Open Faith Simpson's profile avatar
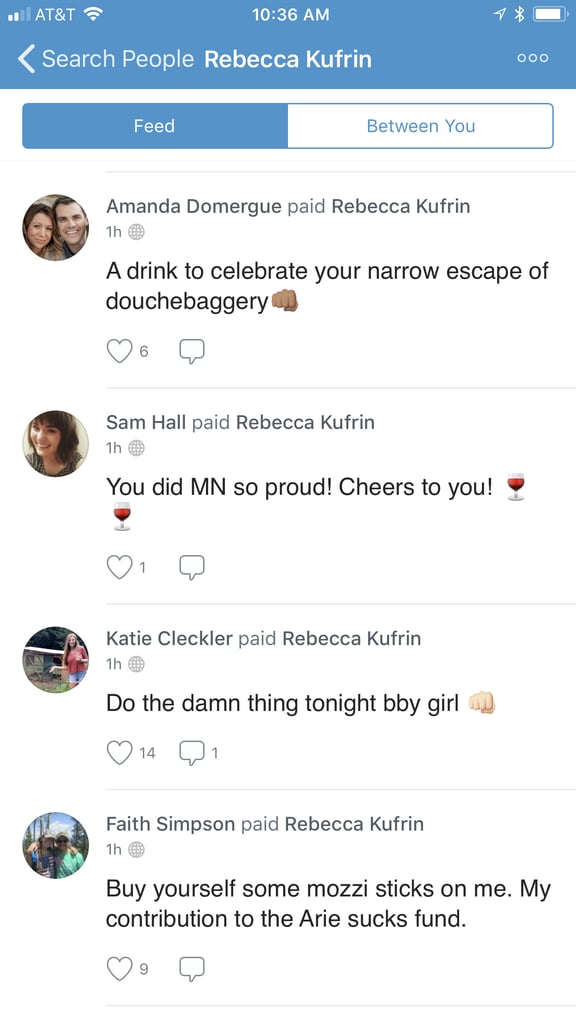Screen dimensions: 576x1024 pyautogui.click(x=56, y=845)
